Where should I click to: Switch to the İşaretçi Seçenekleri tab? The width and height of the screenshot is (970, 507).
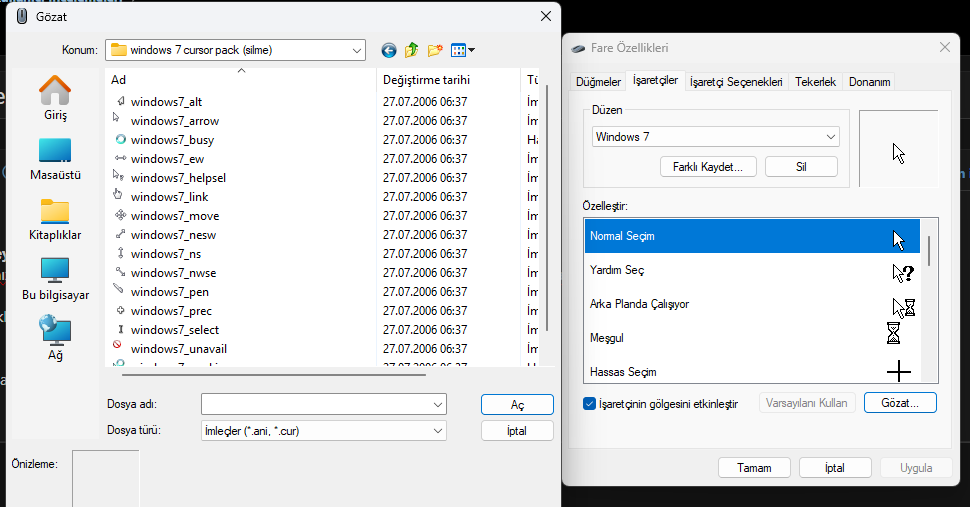(x=736, y=82)
